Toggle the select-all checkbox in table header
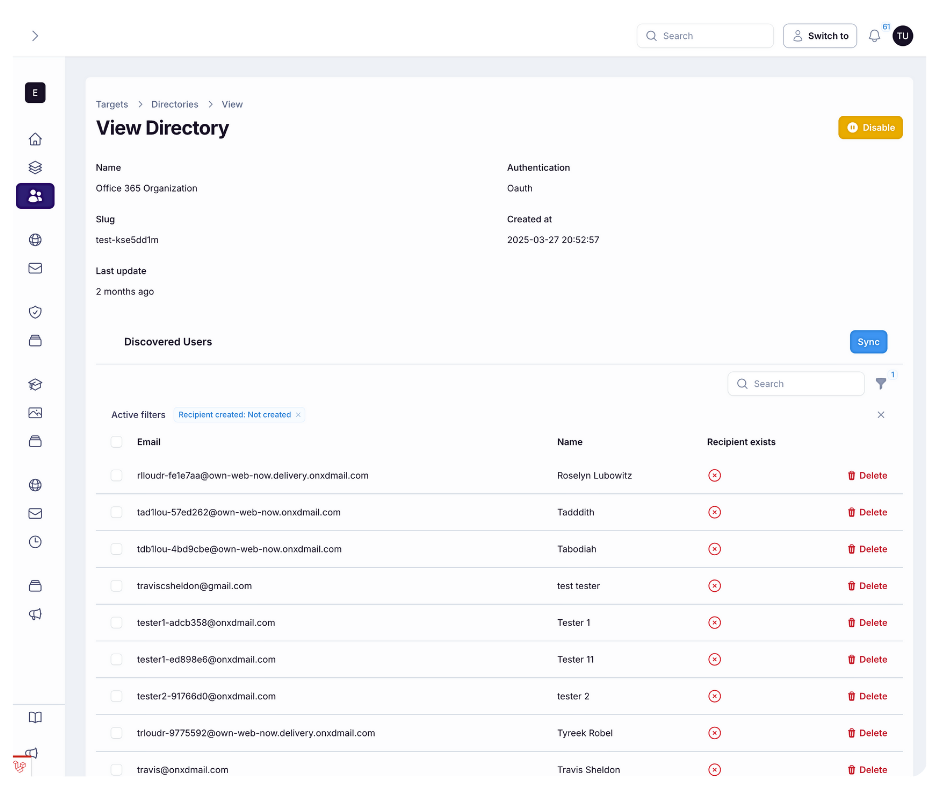 click(117, 442)
